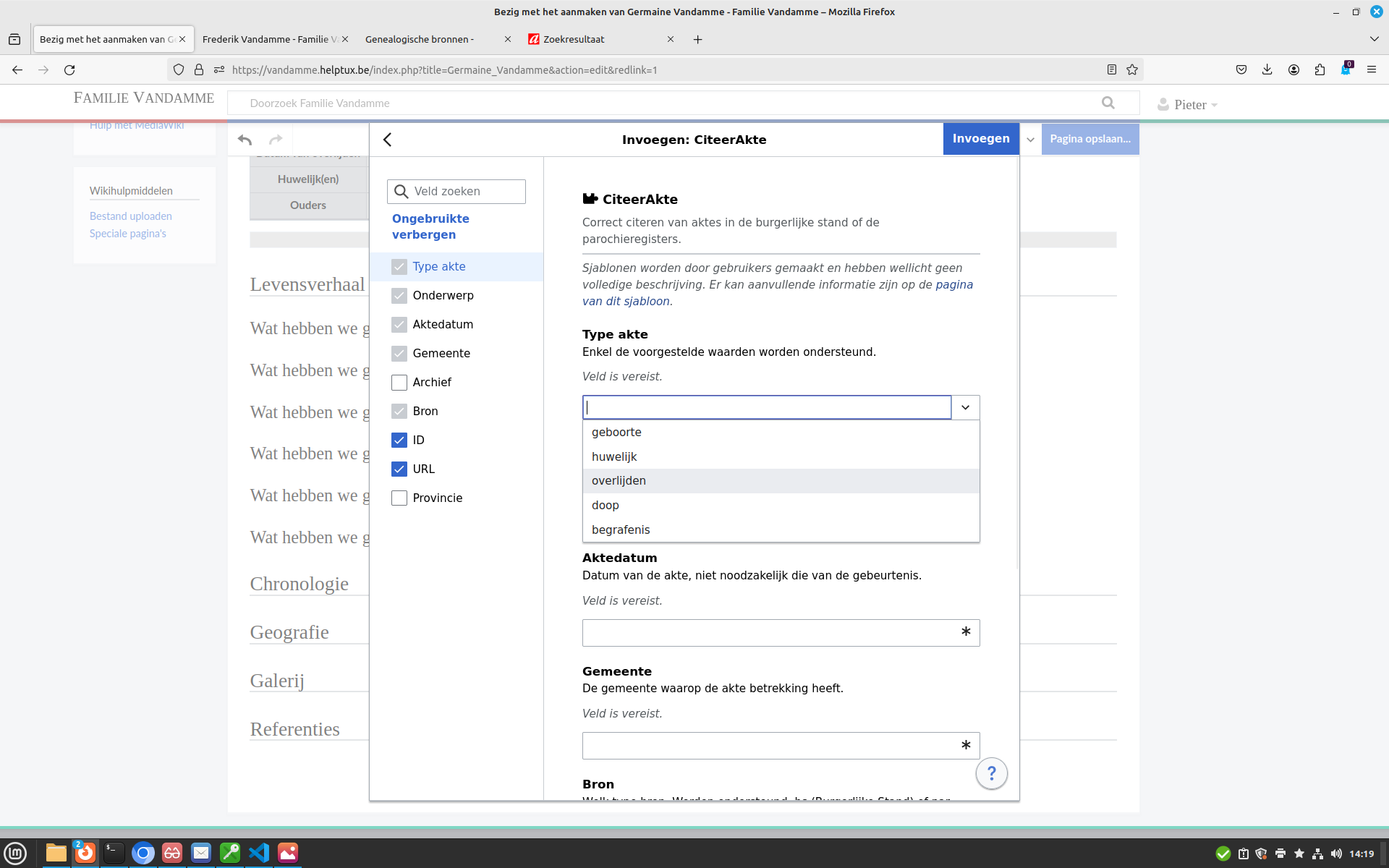The height and width of the screenshot is (868, 1389).
Task: Uncheck the ID field checkbox
Action: (399, 440)
